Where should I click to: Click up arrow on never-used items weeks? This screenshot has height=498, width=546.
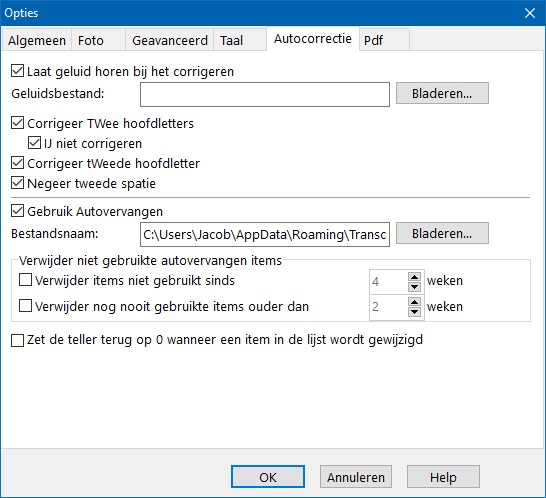click(x=414, y=302)
